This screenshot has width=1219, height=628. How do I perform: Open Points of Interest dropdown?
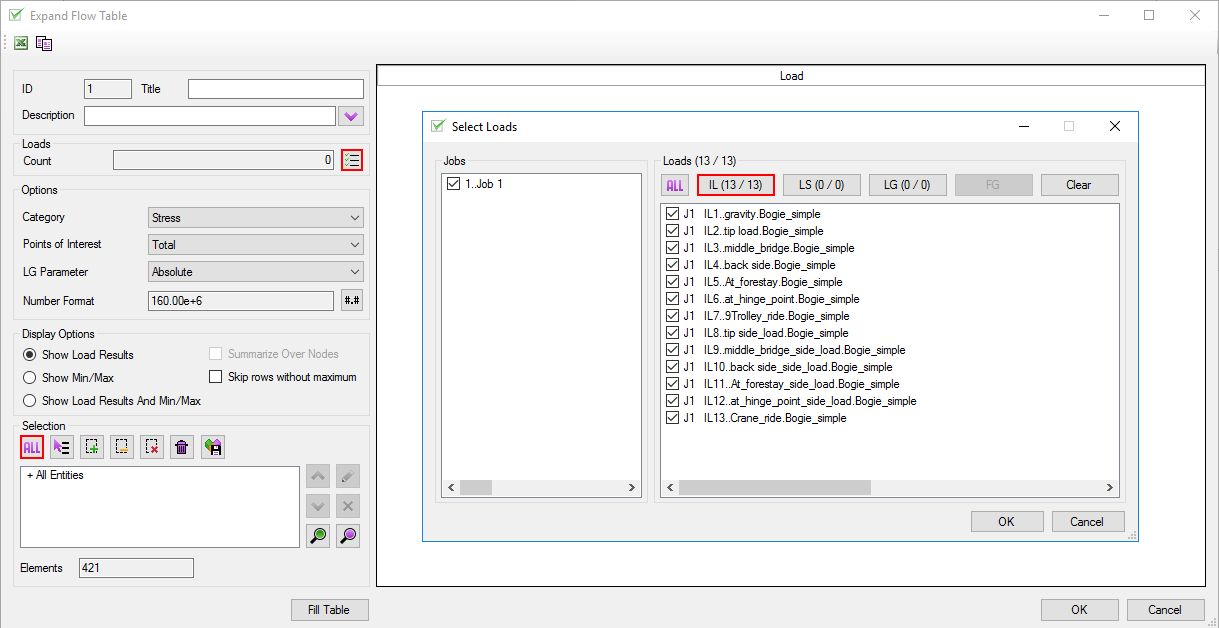coord(256,245)
